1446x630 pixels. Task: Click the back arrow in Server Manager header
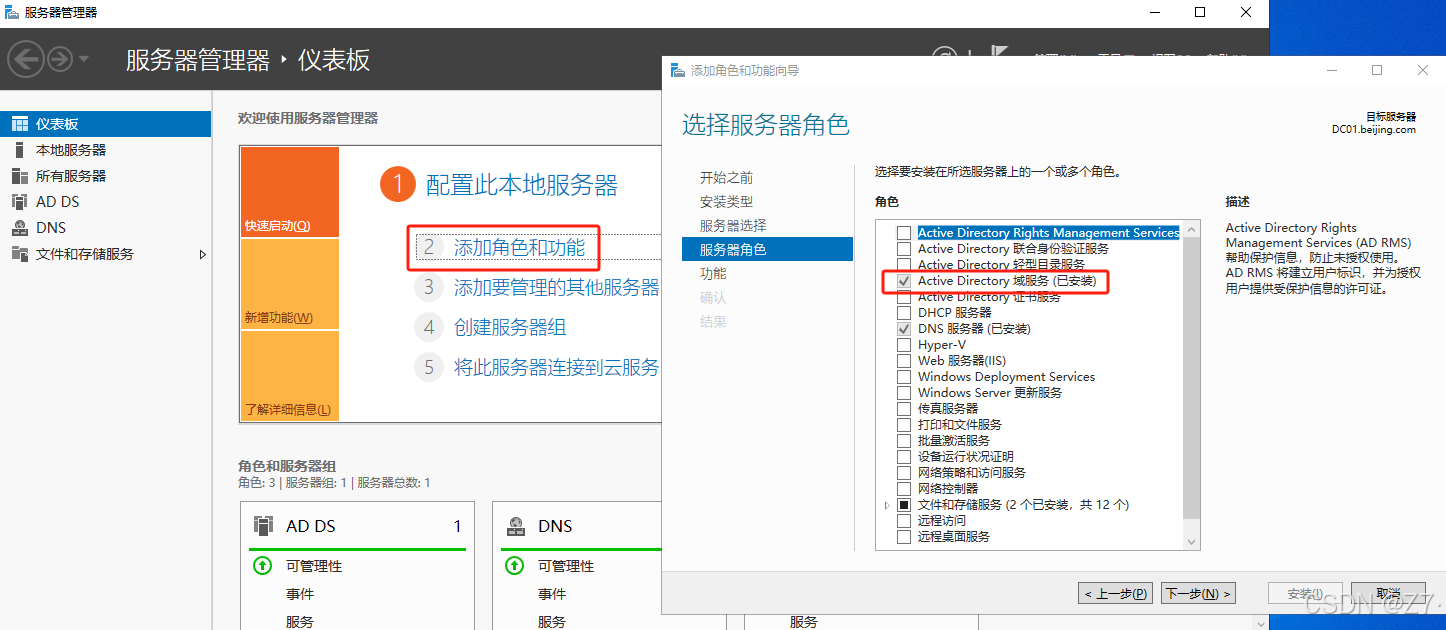click(x=25, y=60)
